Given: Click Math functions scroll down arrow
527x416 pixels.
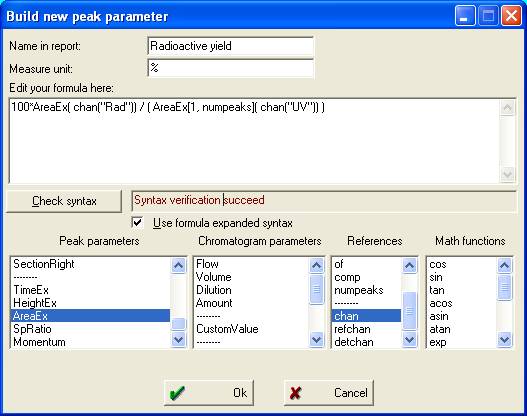Looking at the screenshot, I should pyautogui.click(x=504, y=339).
